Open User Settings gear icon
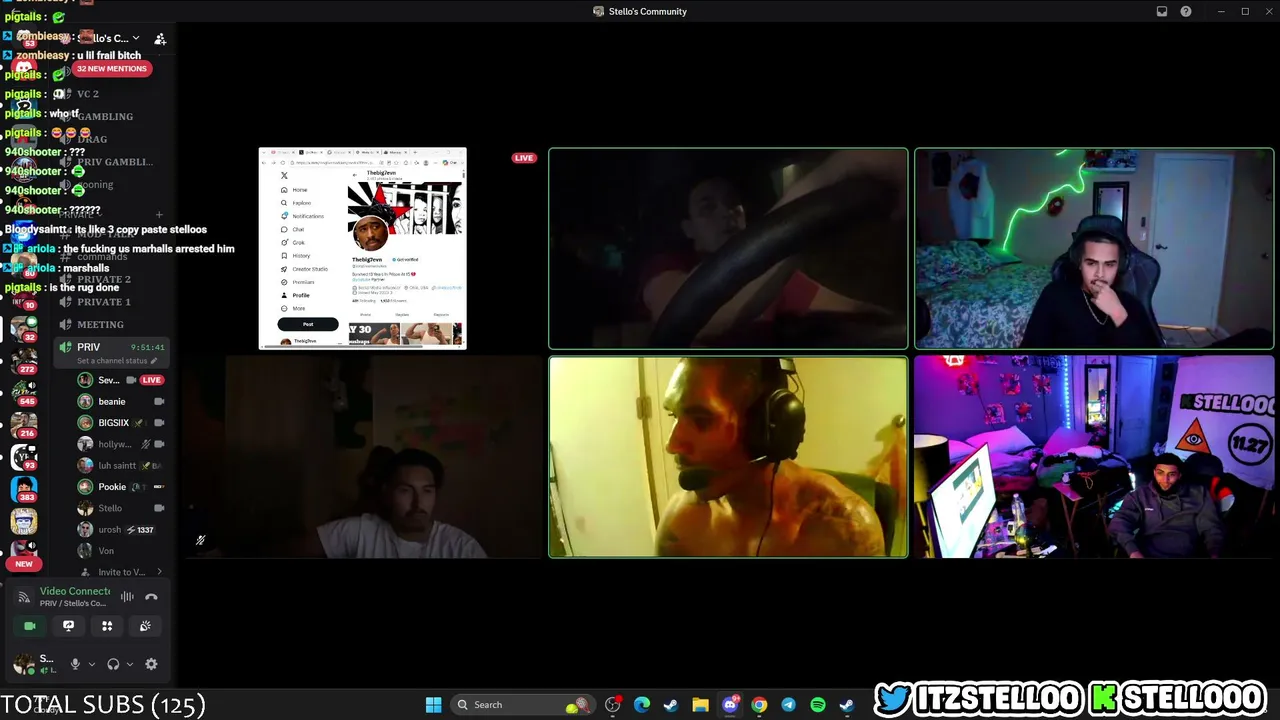 (151, 664)
